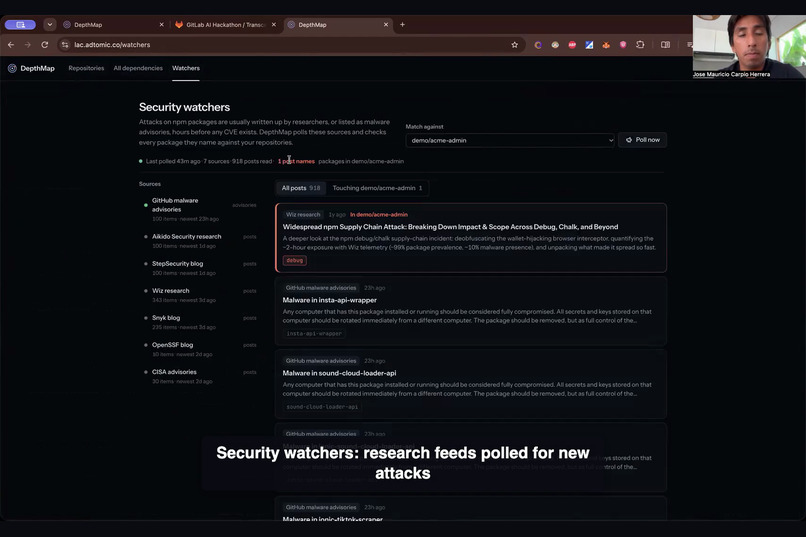The width and height of the screenshot is (806, 537).
Task: Click the colorful ring extension icon
Action: [x=538, y=45]
